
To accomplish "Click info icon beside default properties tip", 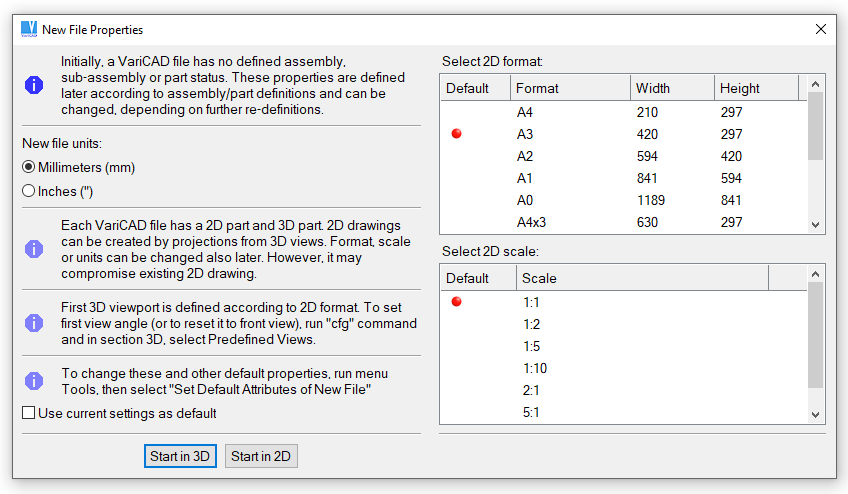I will (34, 380).
